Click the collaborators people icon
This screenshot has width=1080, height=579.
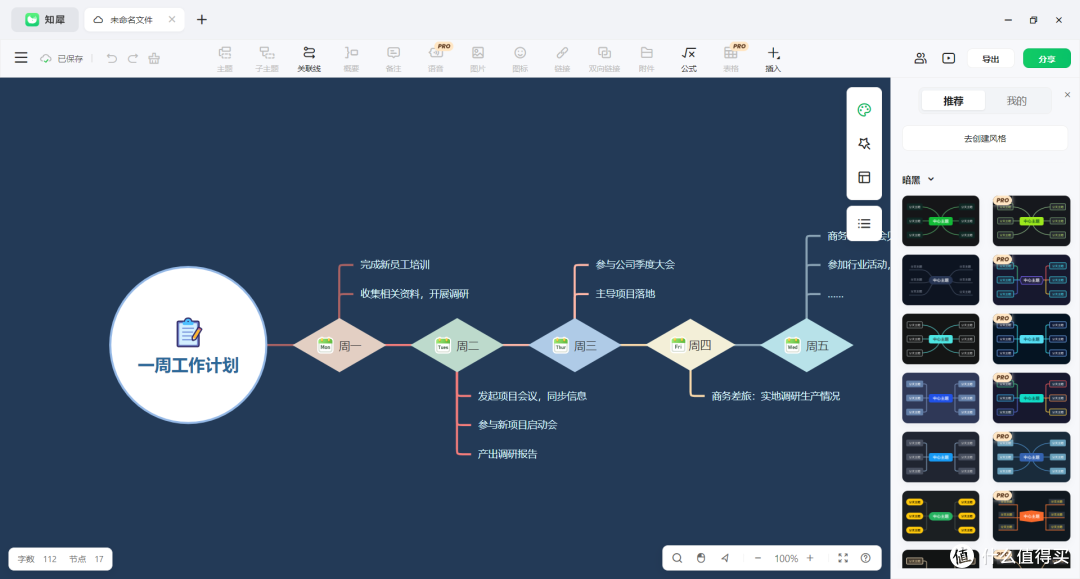click(x=920, y=59)
